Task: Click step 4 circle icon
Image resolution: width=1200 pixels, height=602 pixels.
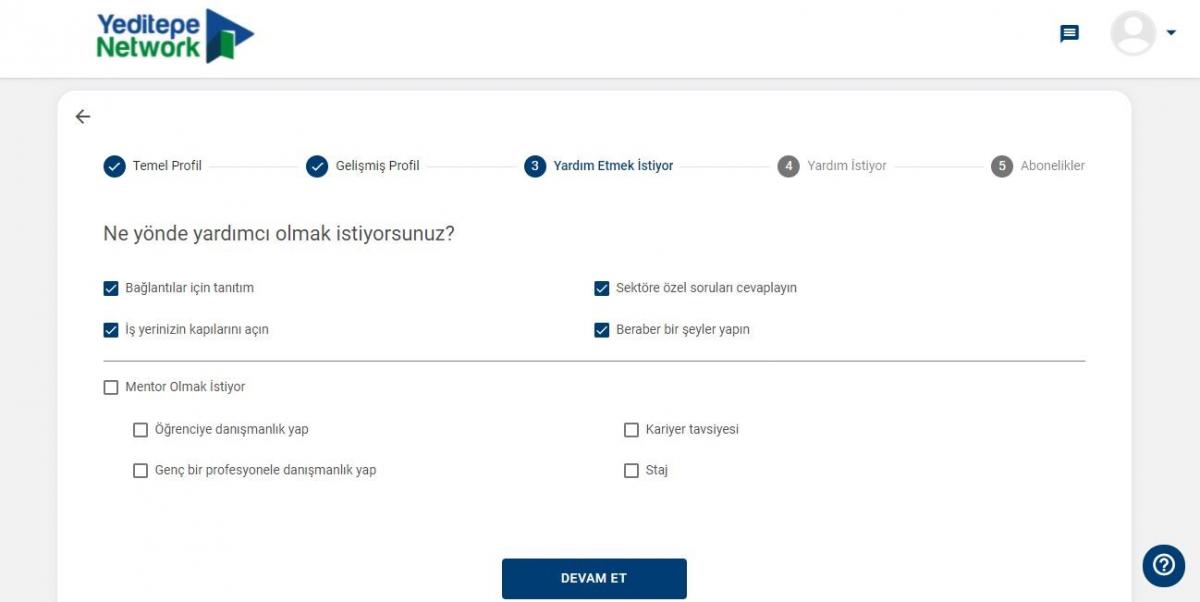Action: (x=788, y=166)
